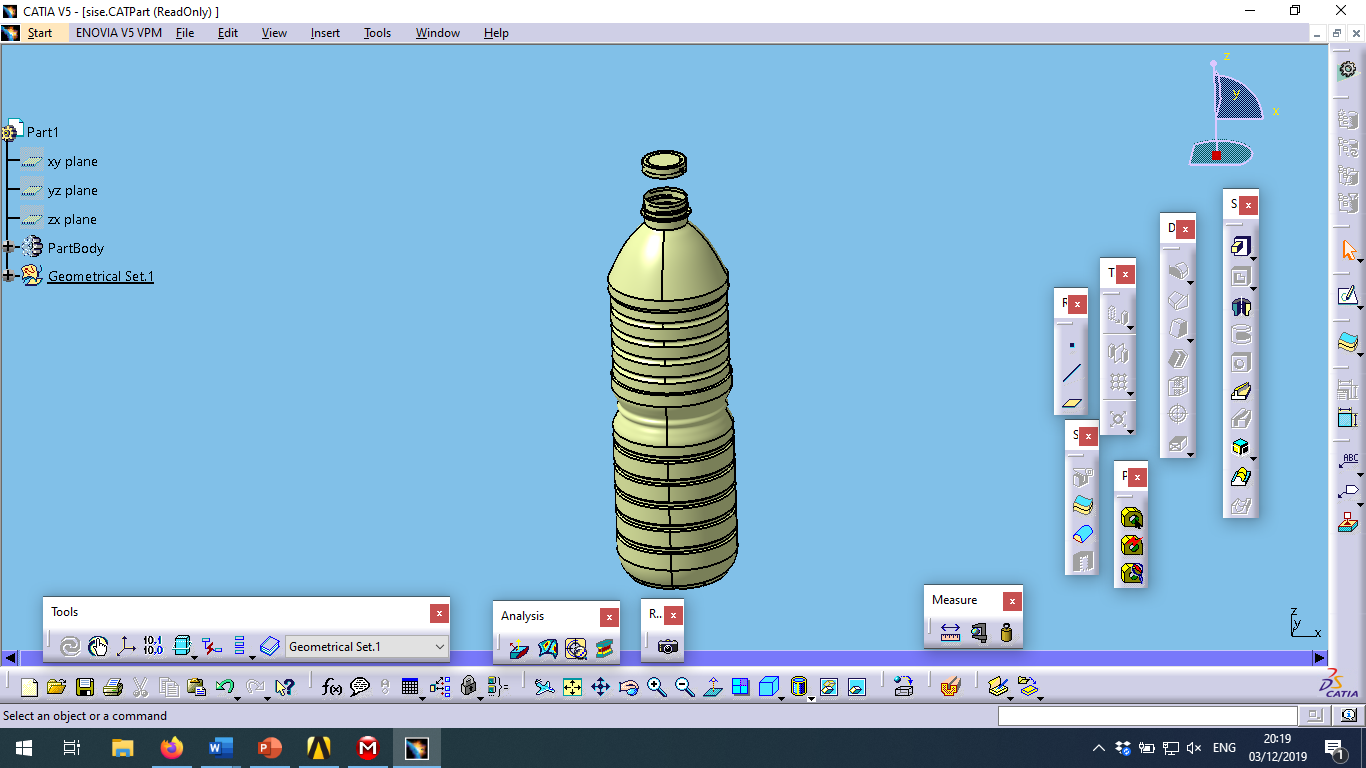Close the Measure floating toolbar
Viewport: 1366px width, 768px height.
(1012, 601)
